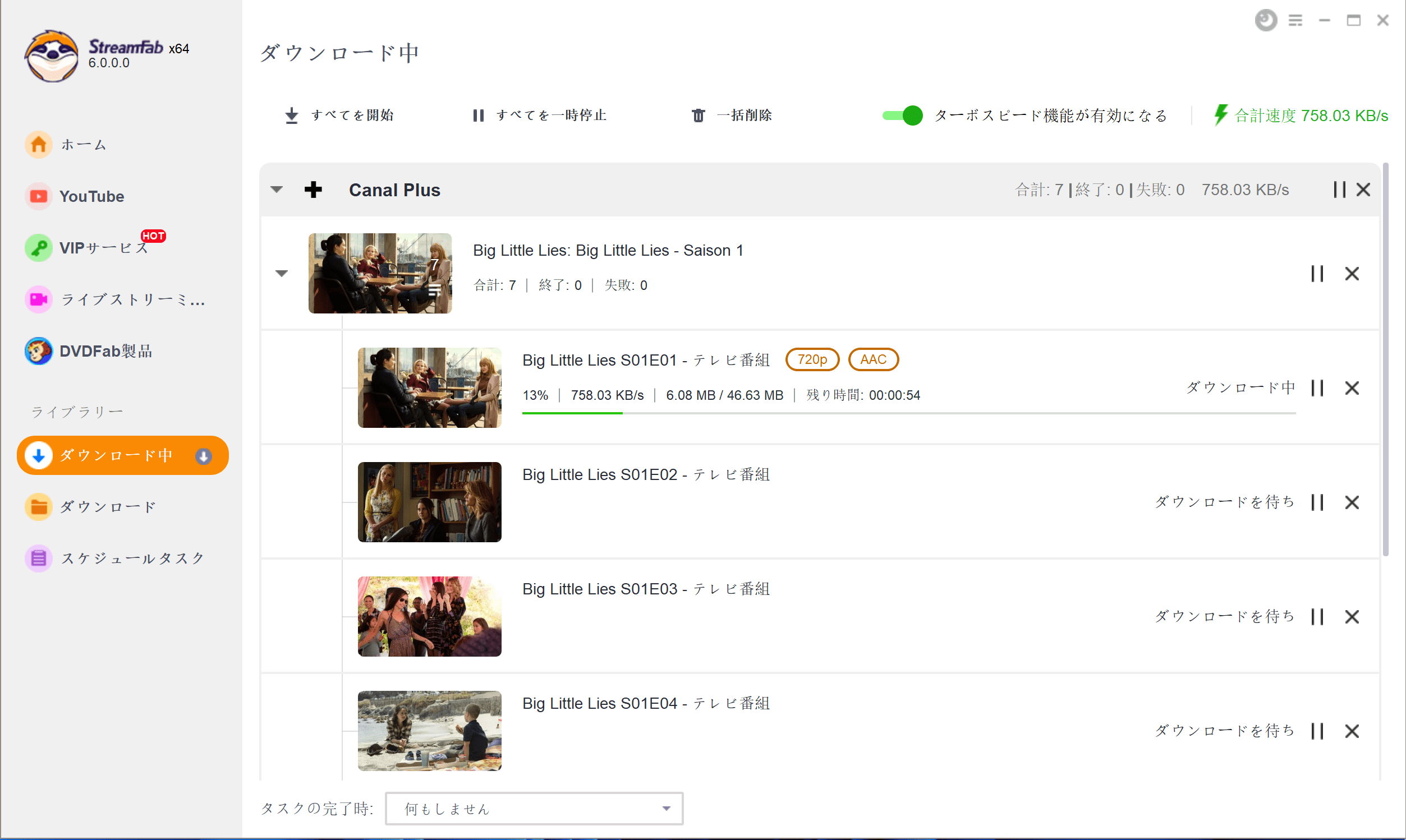
Task: Pause the whole Canal Plus group
Action: (x=1339, y=190)
